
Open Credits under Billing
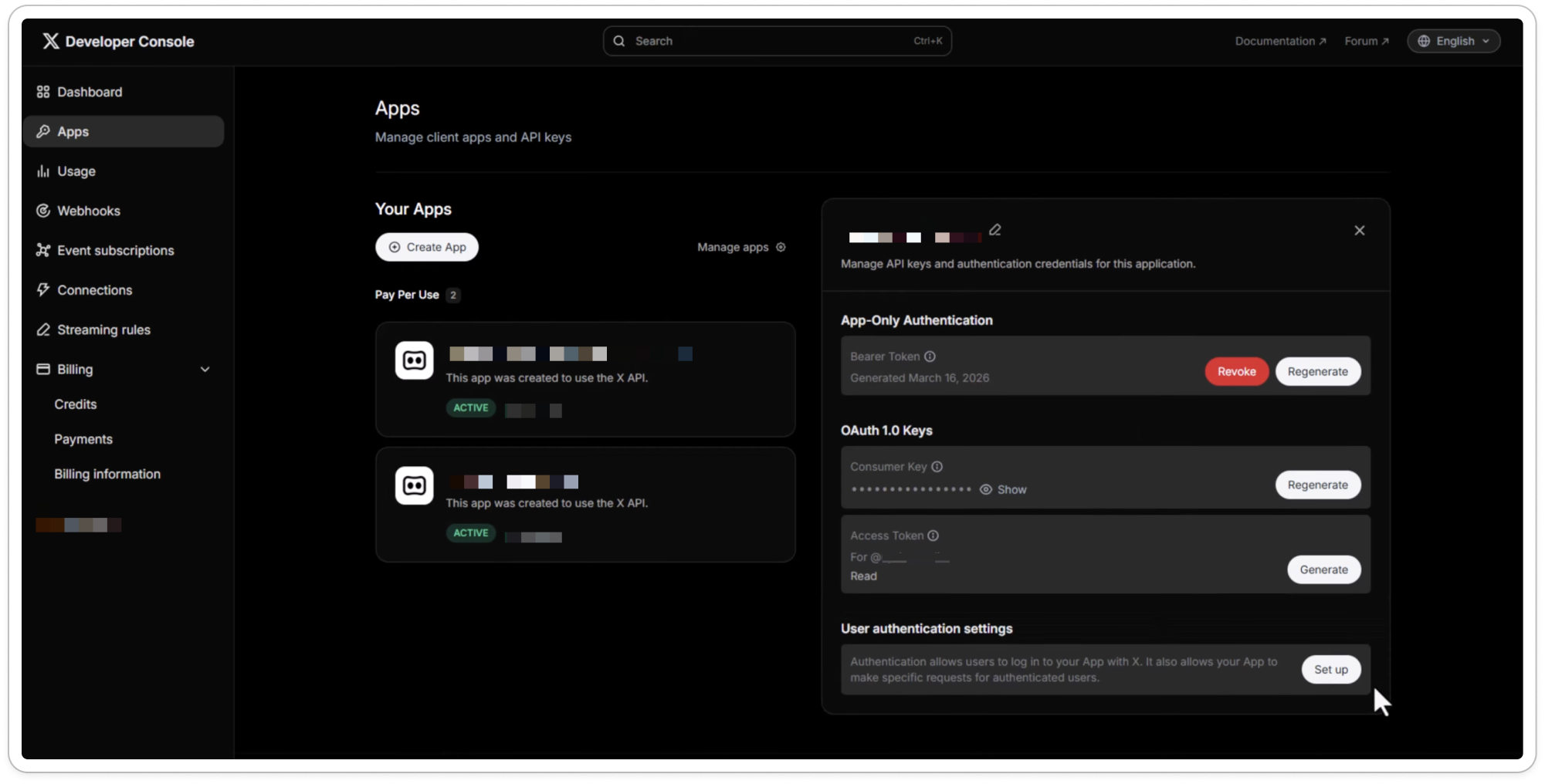(x=76, y=404)
